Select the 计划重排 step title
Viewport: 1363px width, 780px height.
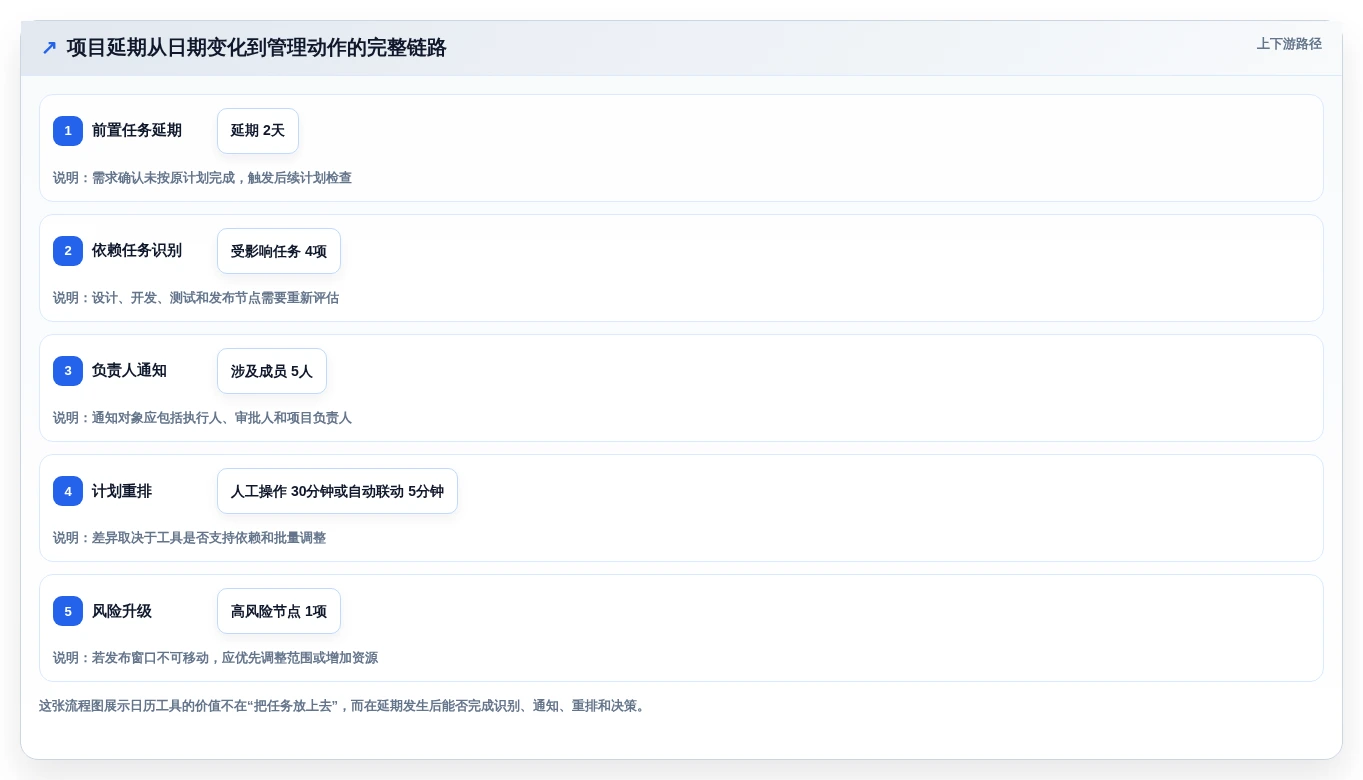tap(122, 491)
